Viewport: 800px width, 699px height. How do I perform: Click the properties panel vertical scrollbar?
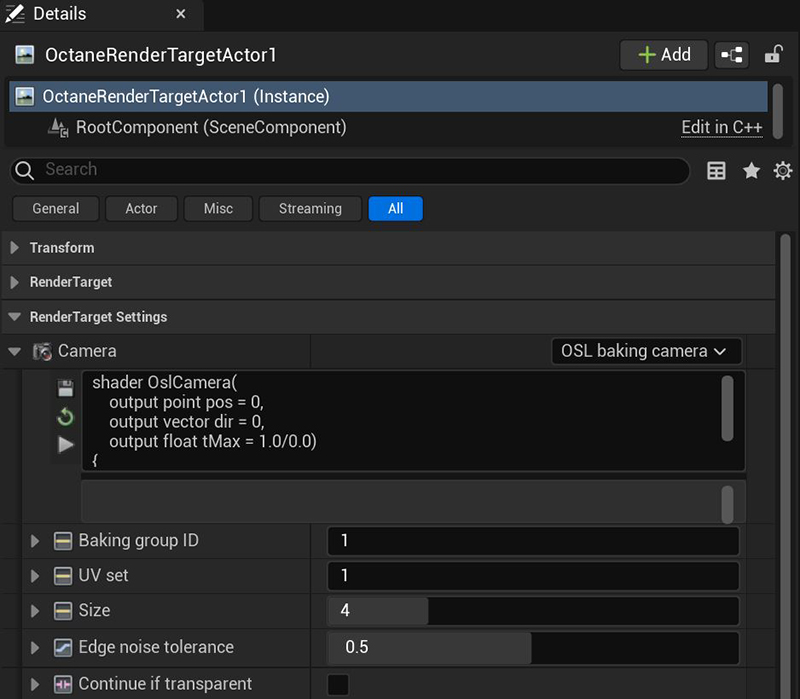785,464
